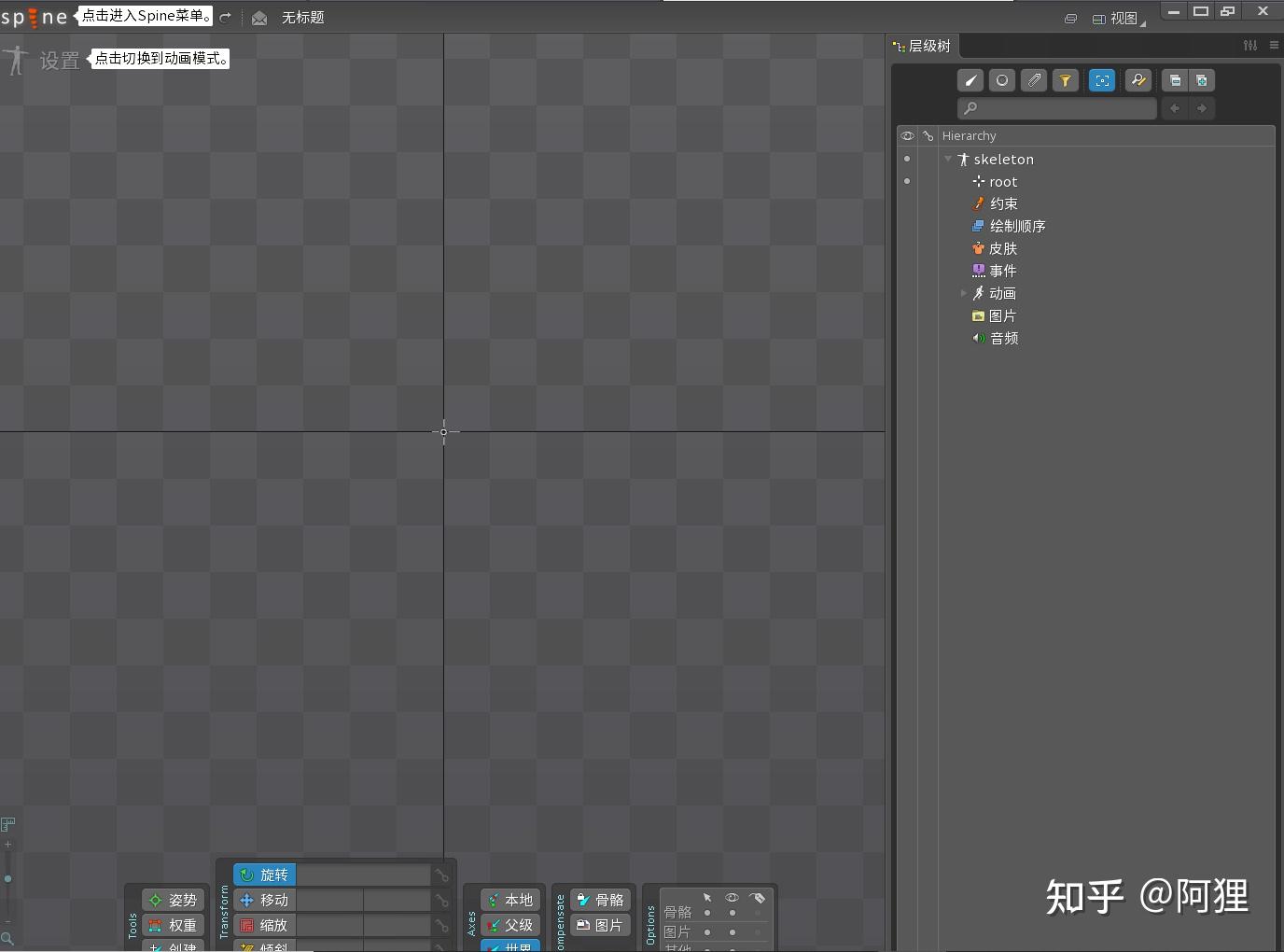Click the duplicate icon in hierarchy toolbar
1284x952 pixels.
[x=1175, y=80]
